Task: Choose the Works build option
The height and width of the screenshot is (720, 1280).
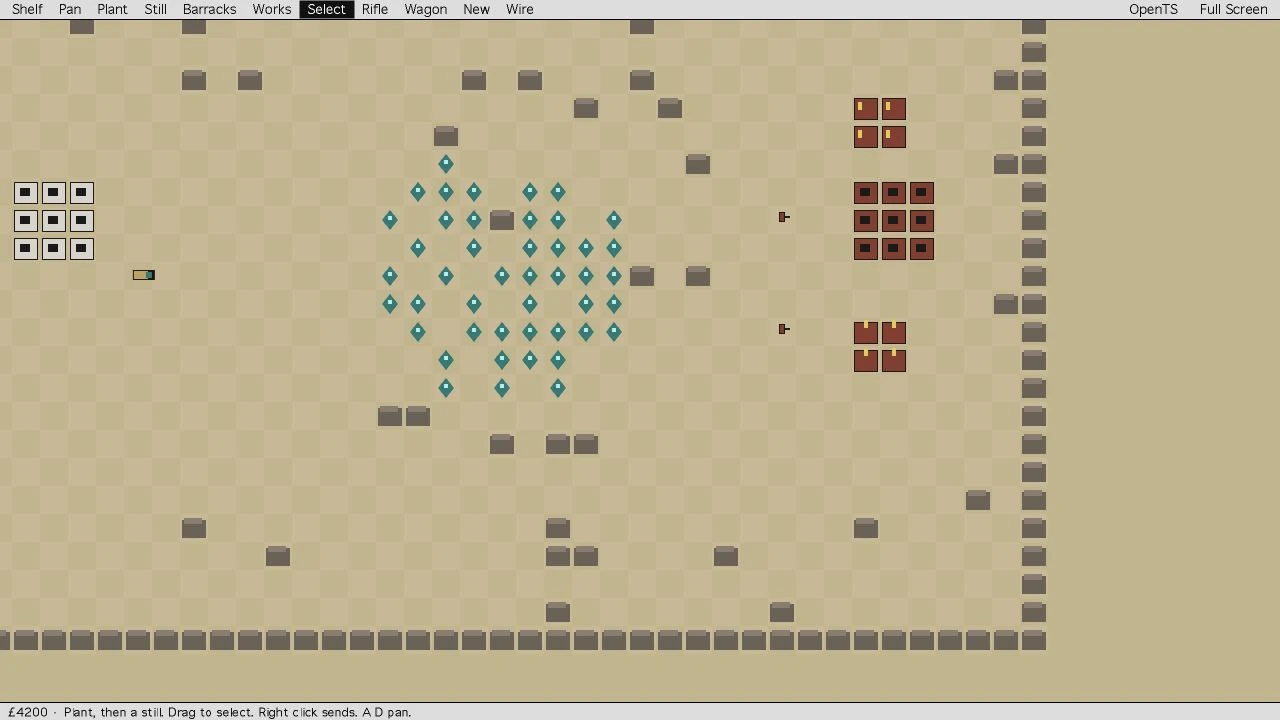Action: (x=272, y=9)
